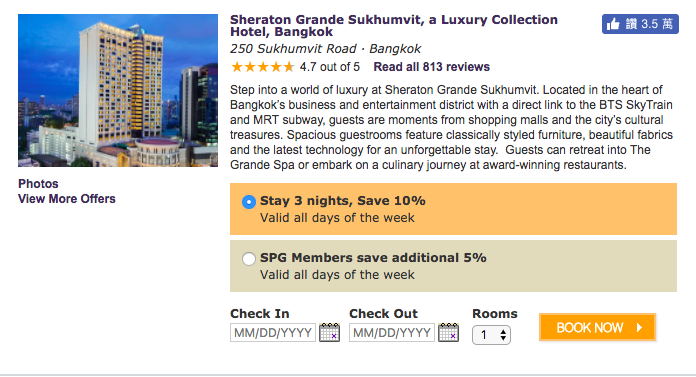Viewport: 696px width, 377px height.
Task: Open the Rooms dropdown
Action: click(x=491, y=335)
